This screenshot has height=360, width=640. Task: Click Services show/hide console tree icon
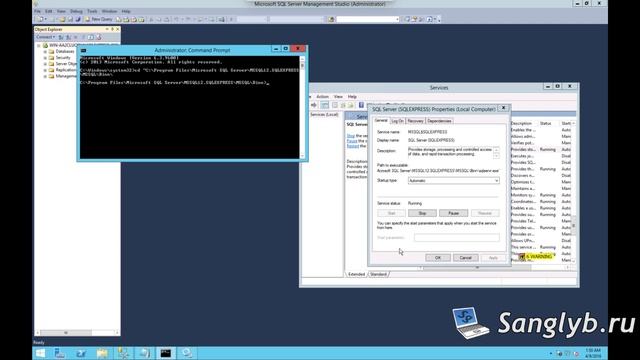pyautogui.click(x=325, y=105)
